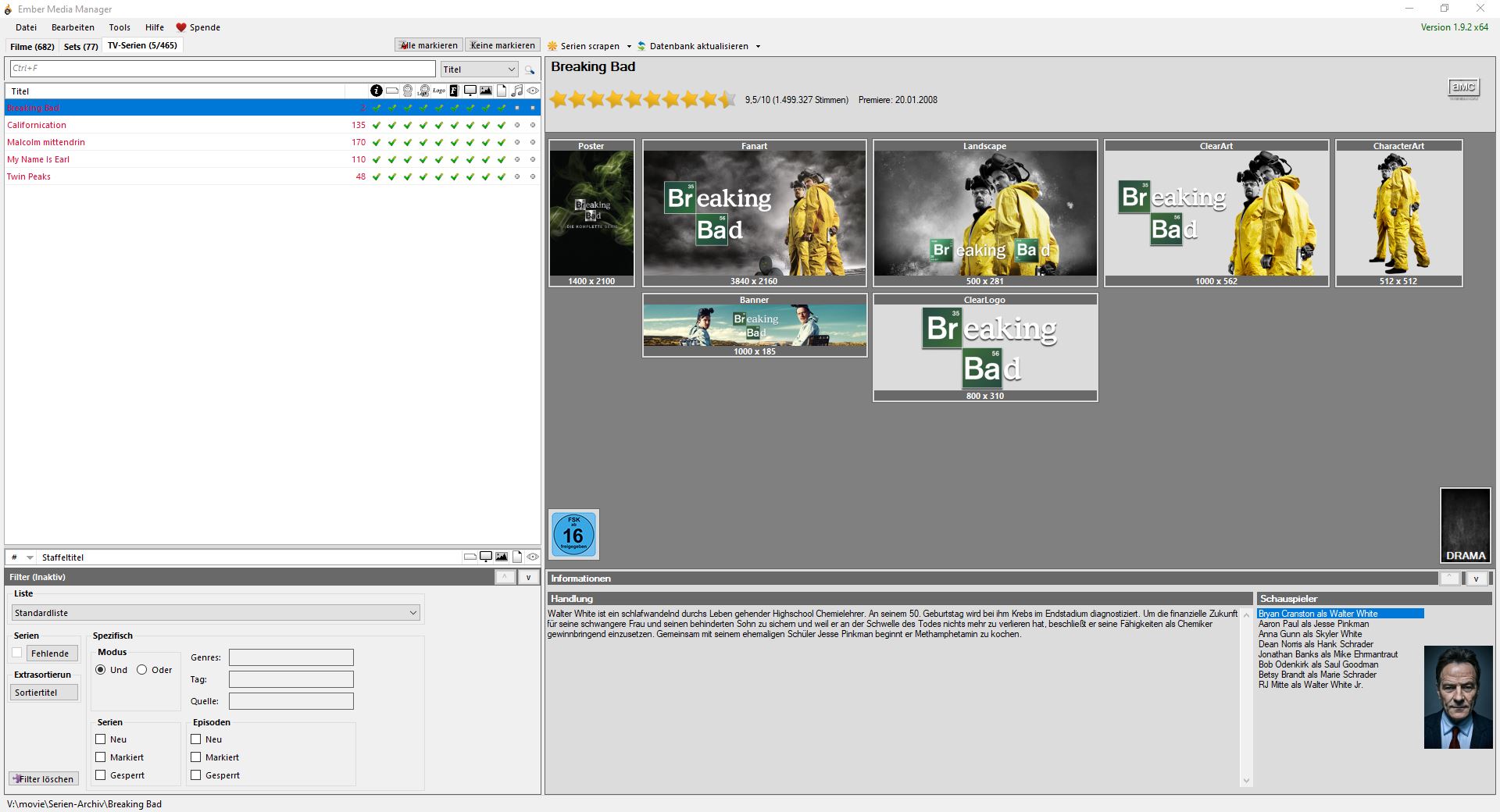This screenshot has height=812, width=1500.
Task: Click banner icon in season list header
Action: tap(470, 557)
